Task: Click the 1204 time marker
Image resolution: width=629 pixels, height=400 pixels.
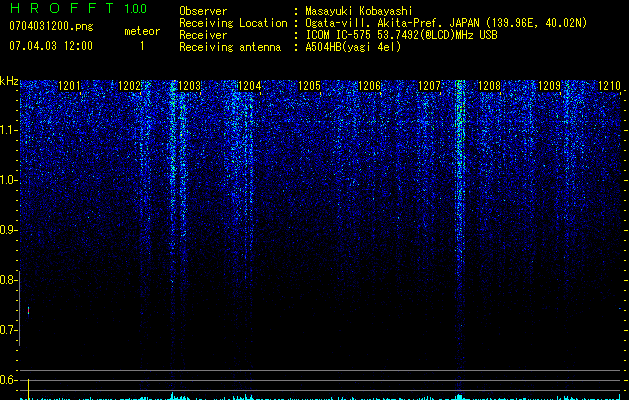Action: click(x=250, y=86)
